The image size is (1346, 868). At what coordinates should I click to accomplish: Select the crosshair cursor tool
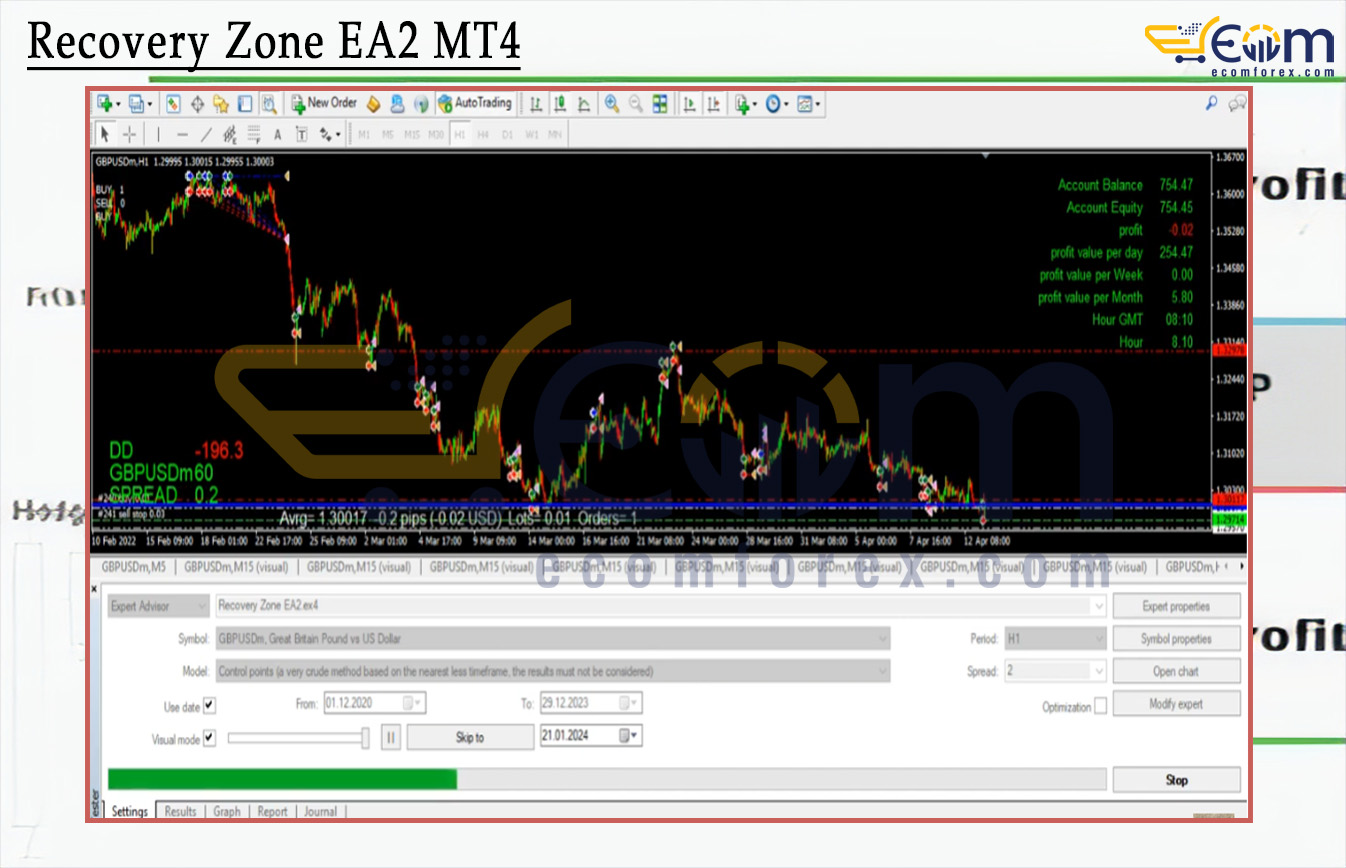(x=130, y=134)
